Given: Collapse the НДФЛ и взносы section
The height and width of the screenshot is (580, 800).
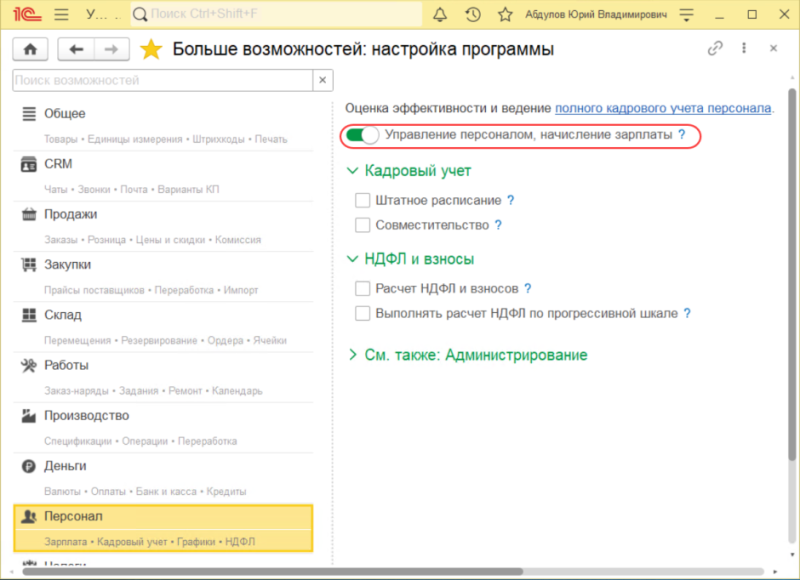Looking at the screenshot, I should pyautogui.click(x=352, y=259).
